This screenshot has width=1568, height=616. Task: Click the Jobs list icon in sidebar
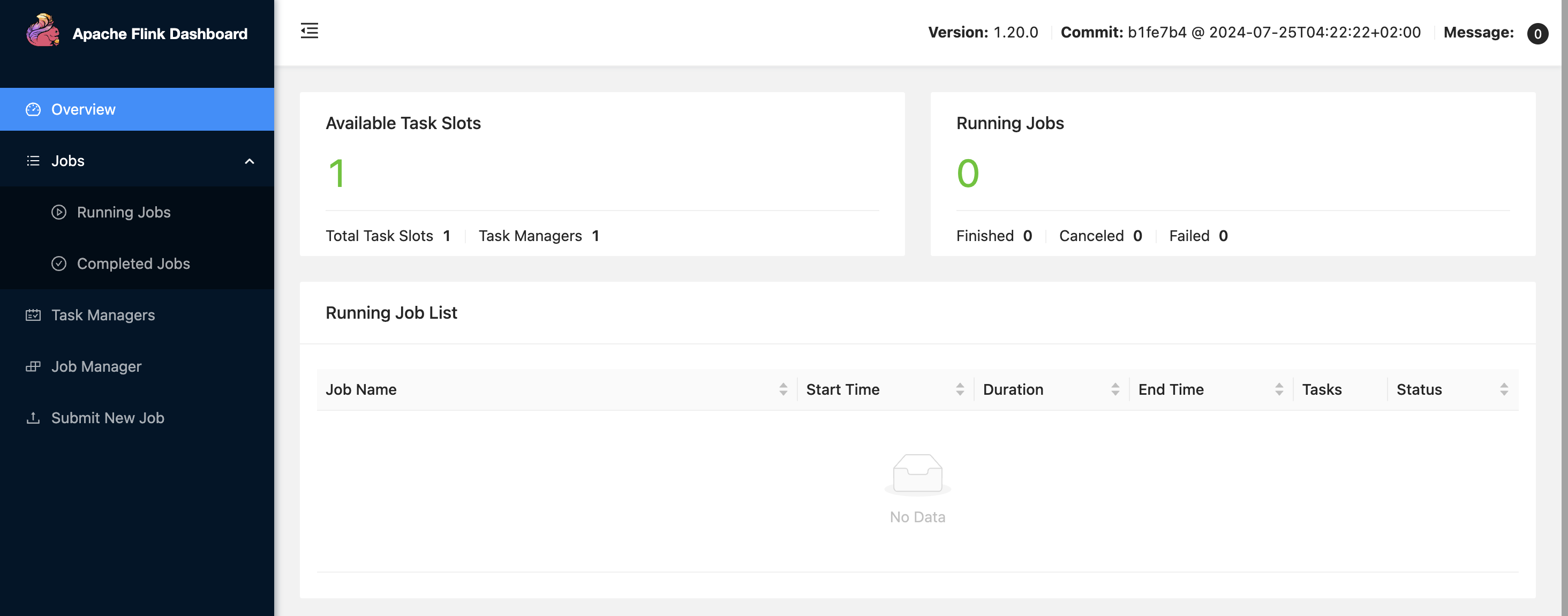coord(33,161)
